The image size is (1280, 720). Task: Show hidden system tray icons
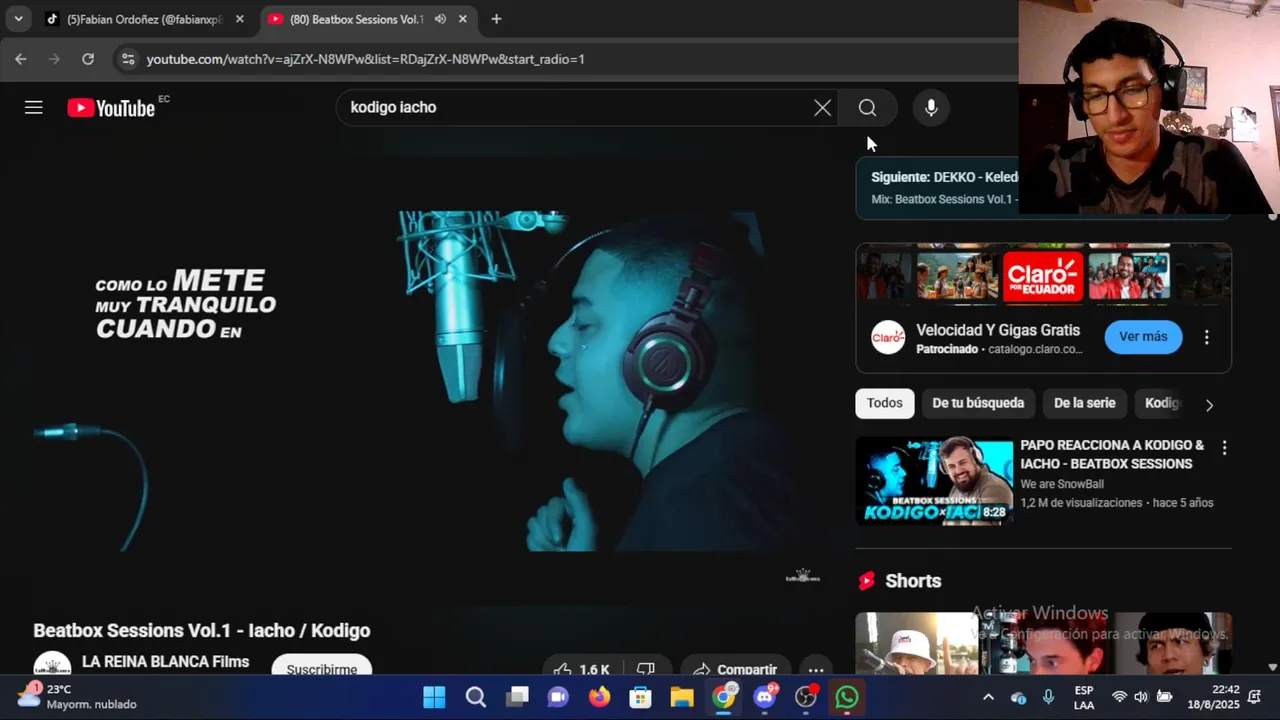pos(988,697)
